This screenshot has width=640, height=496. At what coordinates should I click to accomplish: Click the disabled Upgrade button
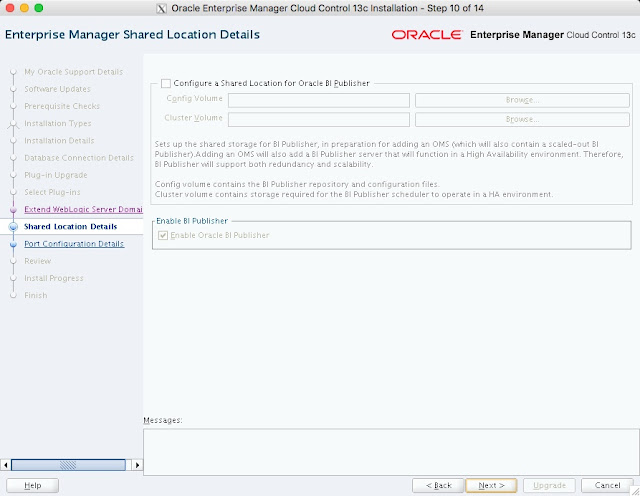pos(549,485)
